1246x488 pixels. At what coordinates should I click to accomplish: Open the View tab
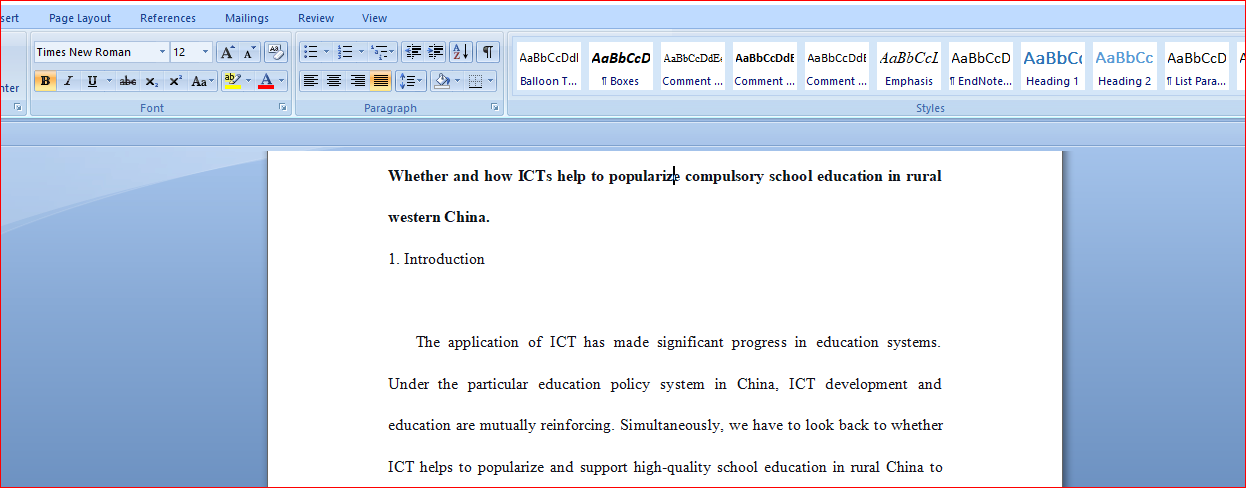pos(375,18)
